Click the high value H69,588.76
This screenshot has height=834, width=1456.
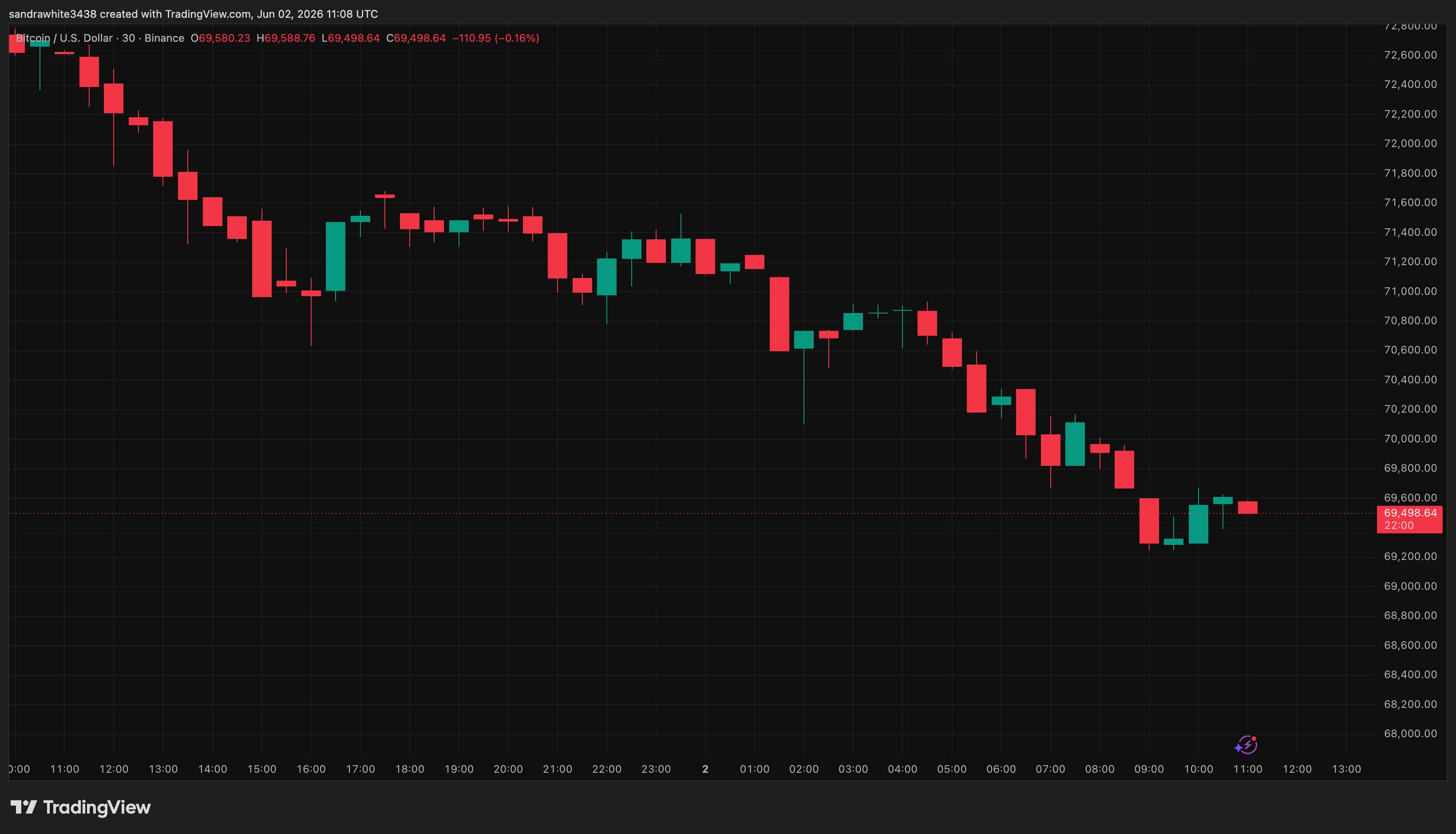(286, 38)
